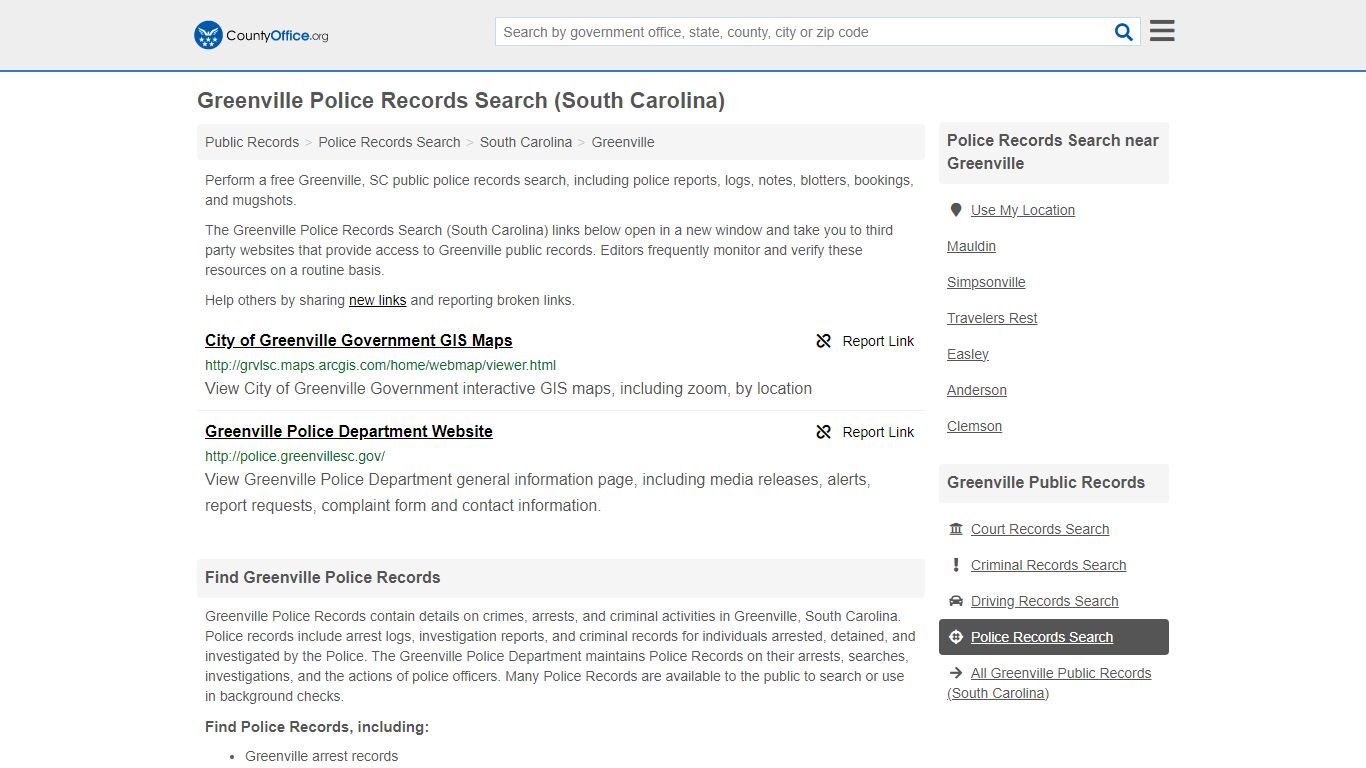Open the CountyOffice.org logo homepage
Image resolution: width=1366 pixels, height=768 pixels.
click(x=261, y=35)
